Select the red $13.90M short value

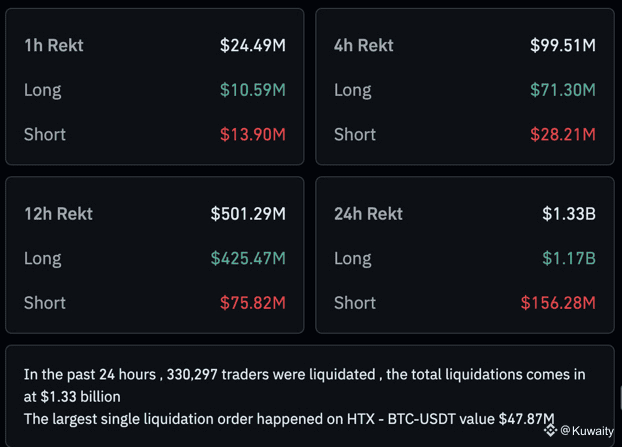(x=252, y=134)
